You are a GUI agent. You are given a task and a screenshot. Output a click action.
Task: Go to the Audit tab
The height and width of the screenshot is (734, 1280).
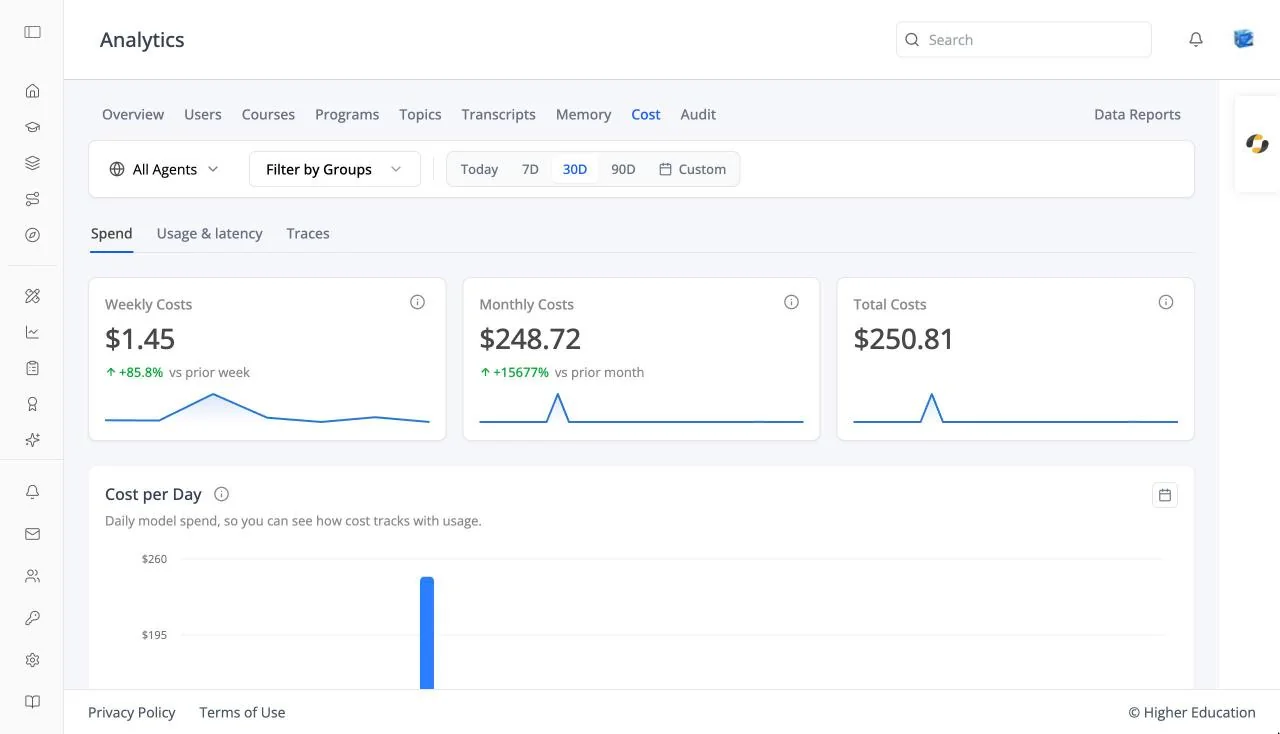pyautogui.click(x=698, y=114)
